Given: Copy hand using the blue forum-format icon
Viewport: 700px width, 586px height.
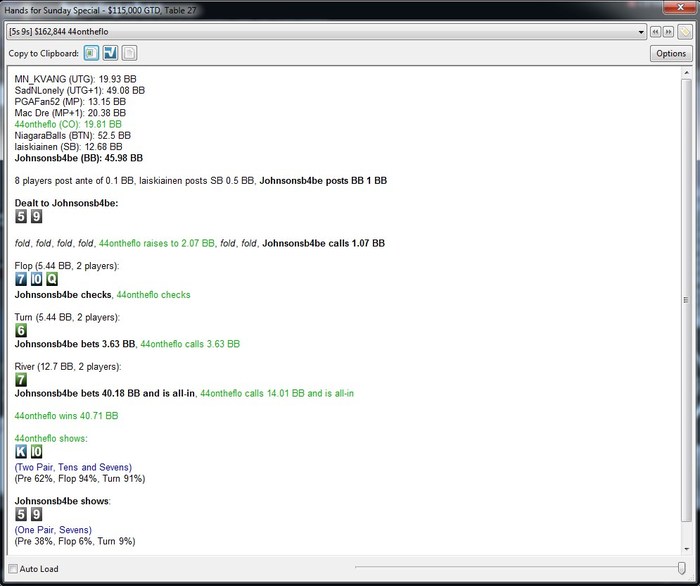Looking at the screenshot, I should (110, 53).
